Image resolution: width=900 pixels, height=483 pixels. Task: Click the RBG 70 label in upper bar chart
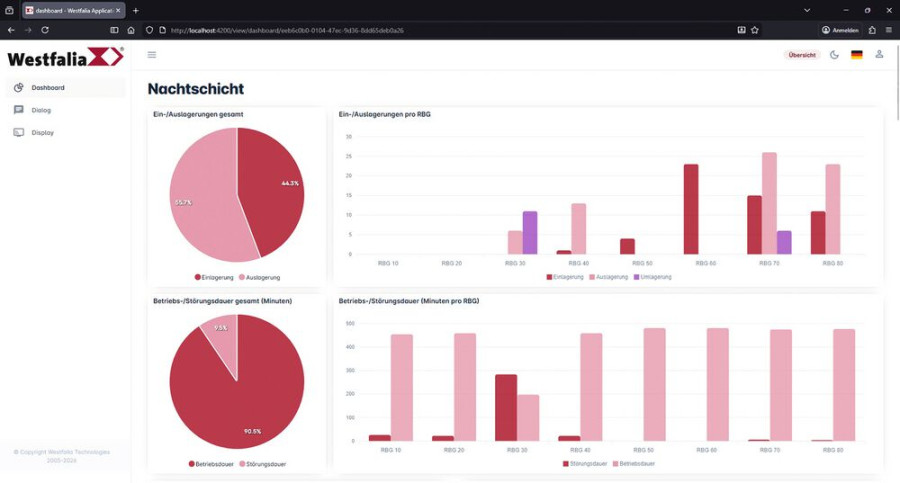[x=769, y=263]
